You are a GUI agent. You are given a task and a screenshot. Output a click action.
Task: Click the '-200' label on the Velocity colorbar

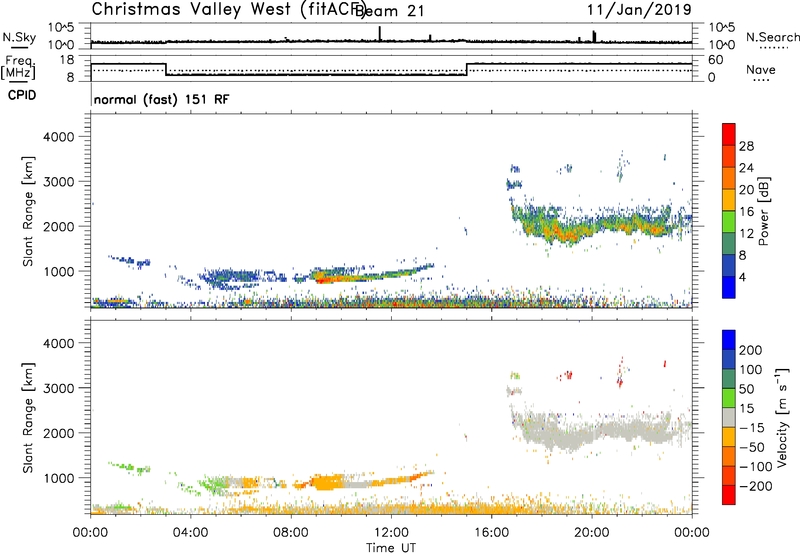pos(756,486)
